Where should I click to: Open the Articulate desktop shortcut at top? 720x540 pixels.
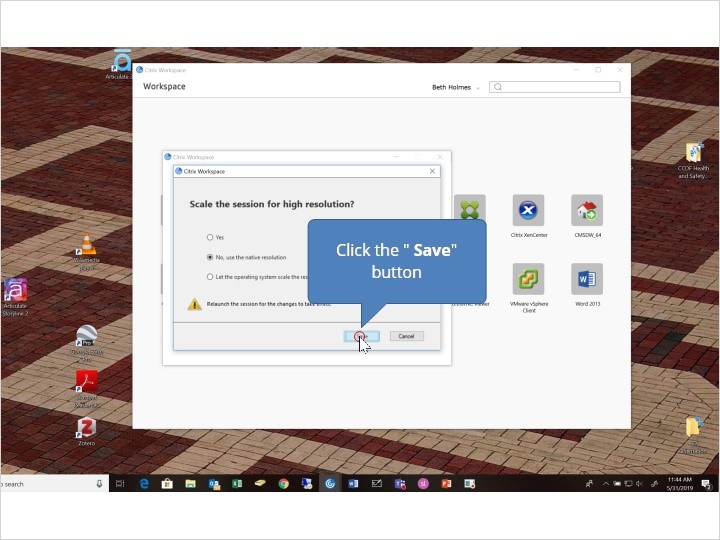click(x=121, y=60)
